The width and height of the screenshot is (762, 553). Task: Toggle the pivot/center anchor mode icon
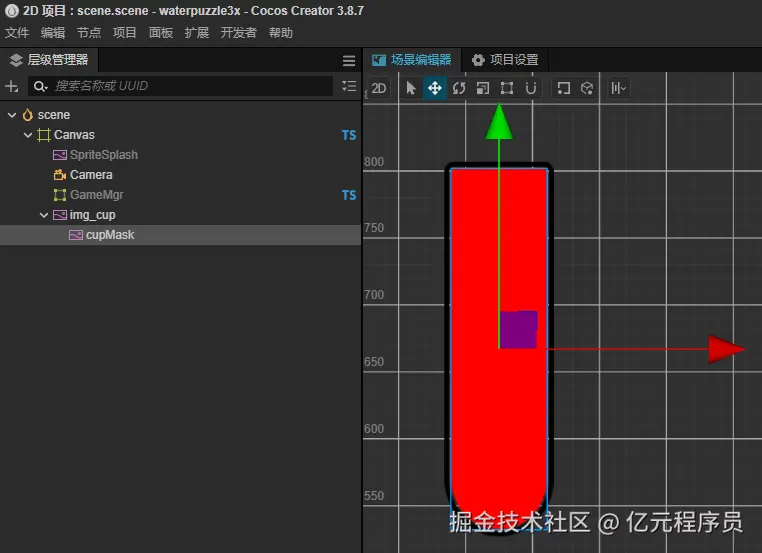tap(563, 88)
